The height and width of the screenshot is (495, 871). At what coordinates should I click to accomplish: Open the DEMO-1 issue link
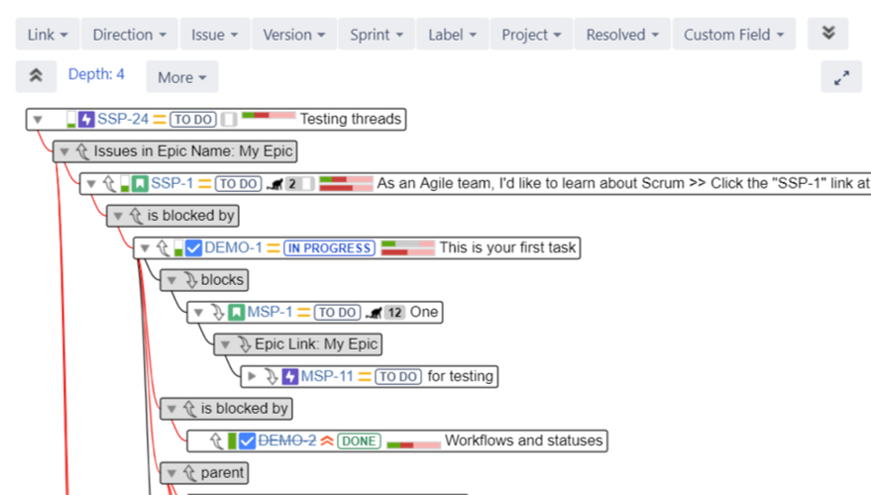click(233, 248)
